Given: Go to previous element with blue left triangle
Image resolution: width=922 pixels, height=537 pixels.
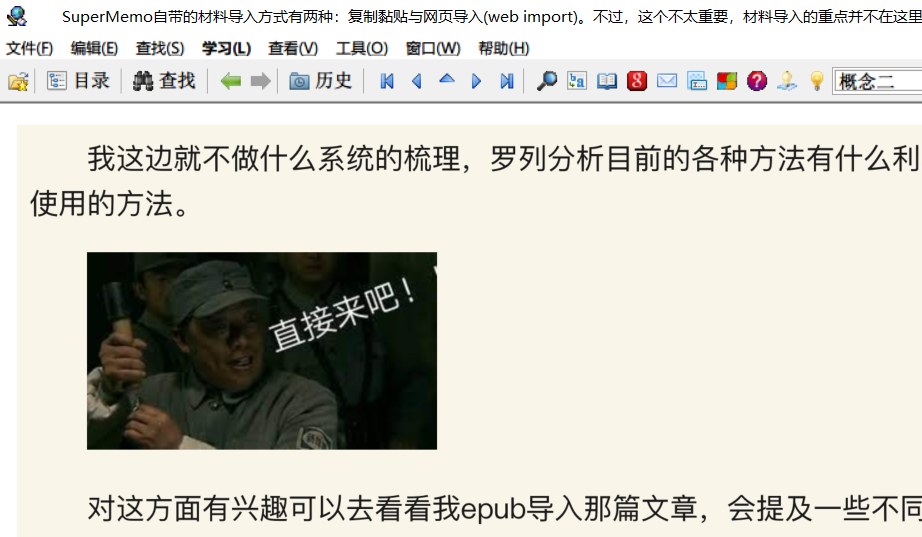Looking at the screenshot, I should [x=417, y=81].
